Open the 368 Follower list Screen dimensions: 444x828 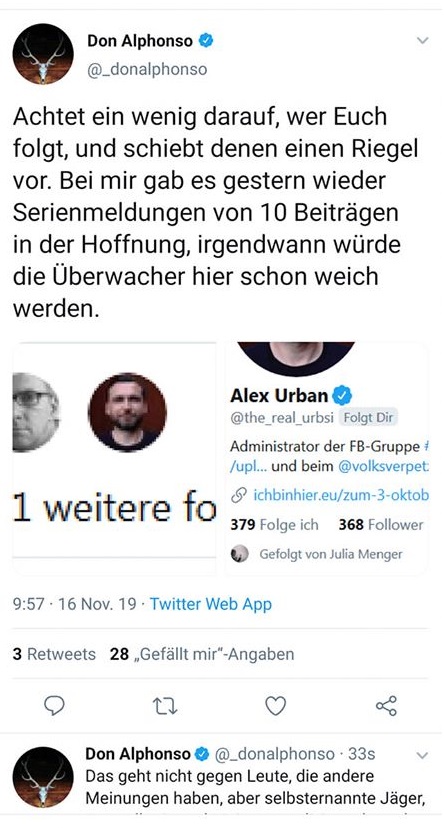coord(381,525)
